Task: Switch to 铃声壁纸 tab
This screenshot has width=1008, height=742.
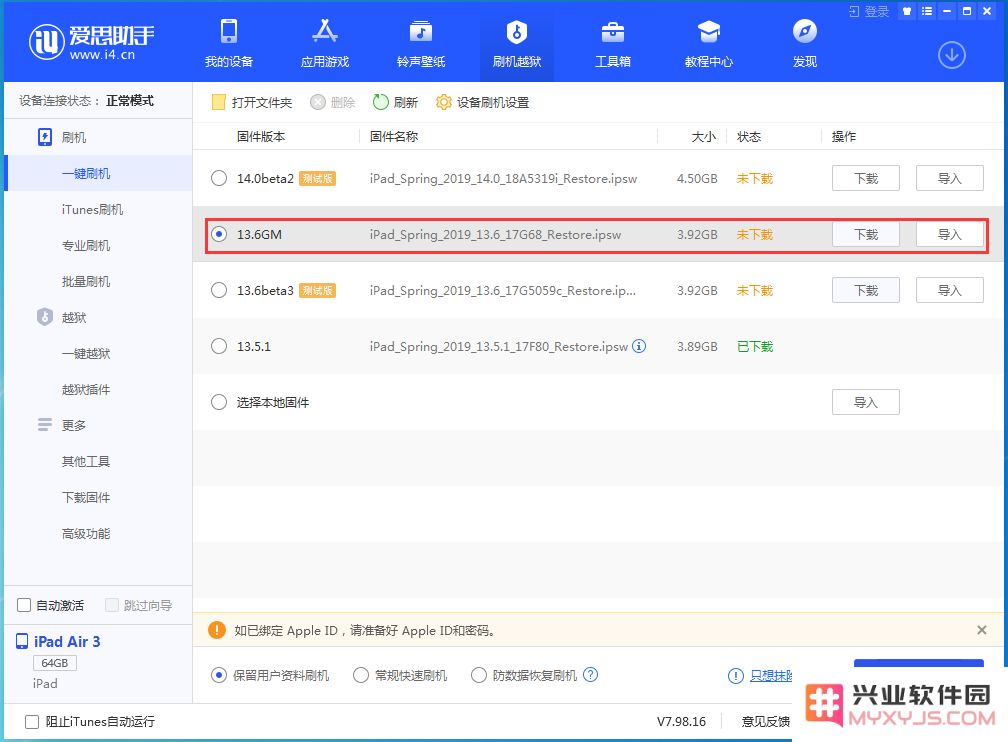Action: pyautogui.click(x=421, y=43)
